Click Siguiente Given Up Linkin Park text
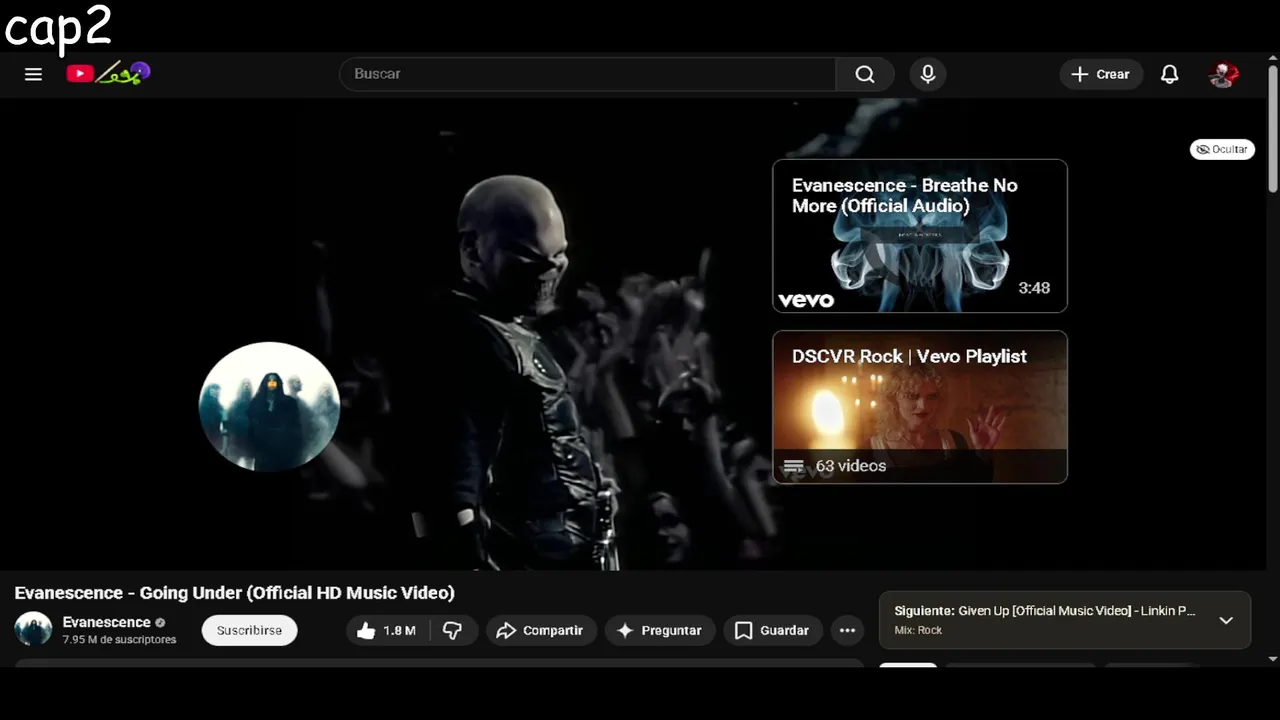 click(1045, 611)
